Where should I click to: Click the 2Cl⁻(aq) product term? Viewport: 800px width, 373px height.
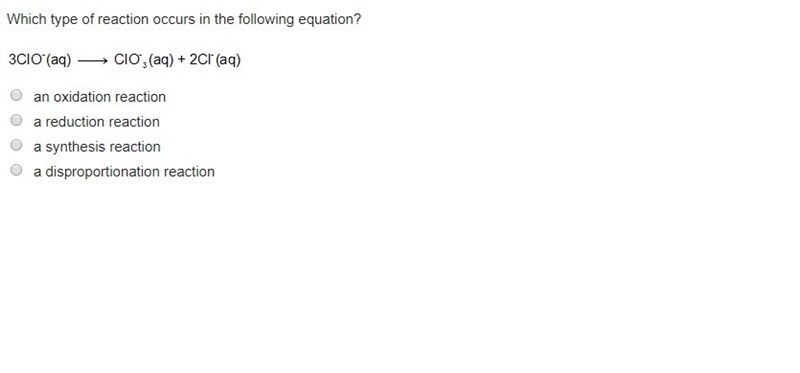[x=215, y=60]
